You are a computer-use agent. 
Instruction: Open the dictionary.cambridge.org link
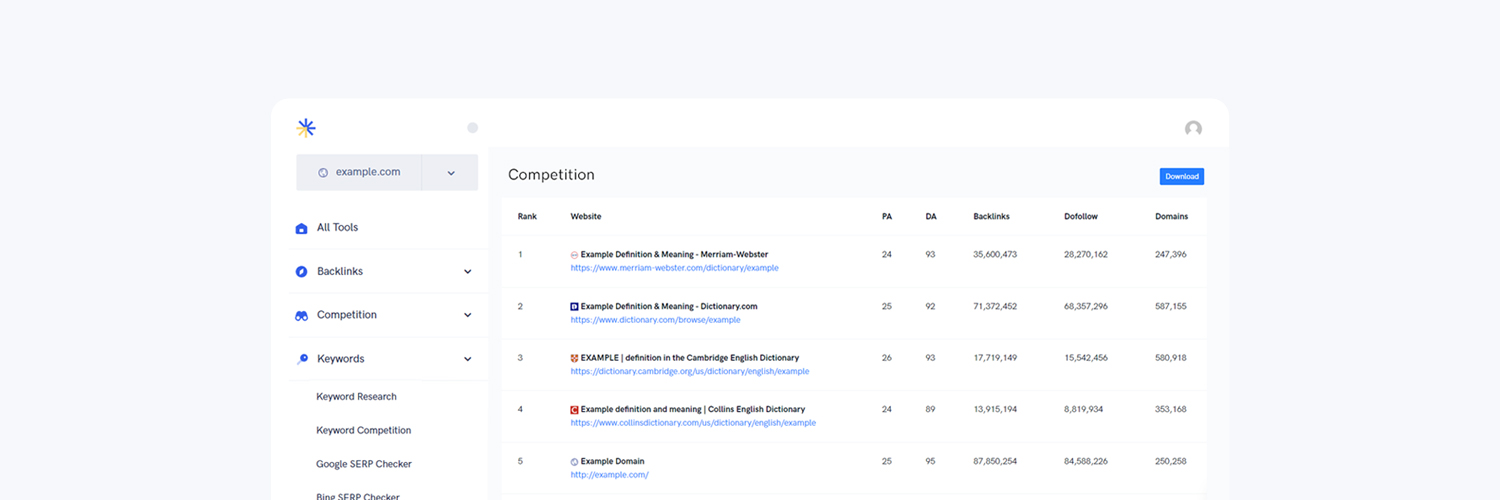(690, 371)
